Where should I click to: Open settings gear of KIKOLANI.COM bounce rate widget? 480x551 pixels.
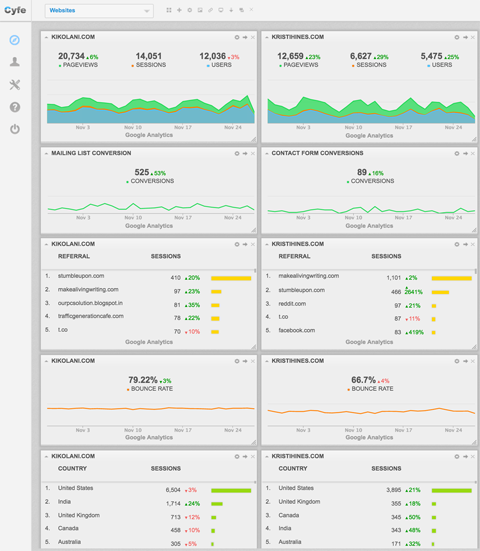pos(237,361)
